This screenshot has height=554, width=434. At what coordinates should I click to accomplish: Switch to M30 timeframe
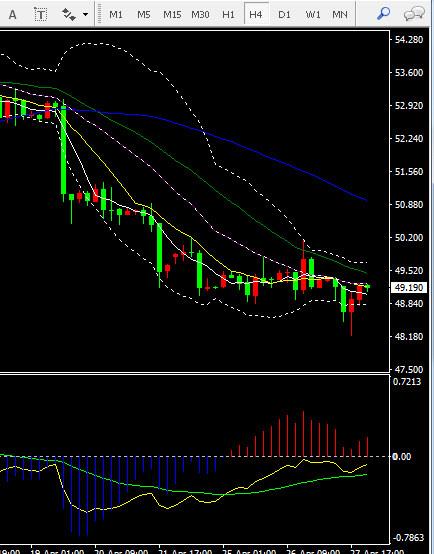click(200, 14)
